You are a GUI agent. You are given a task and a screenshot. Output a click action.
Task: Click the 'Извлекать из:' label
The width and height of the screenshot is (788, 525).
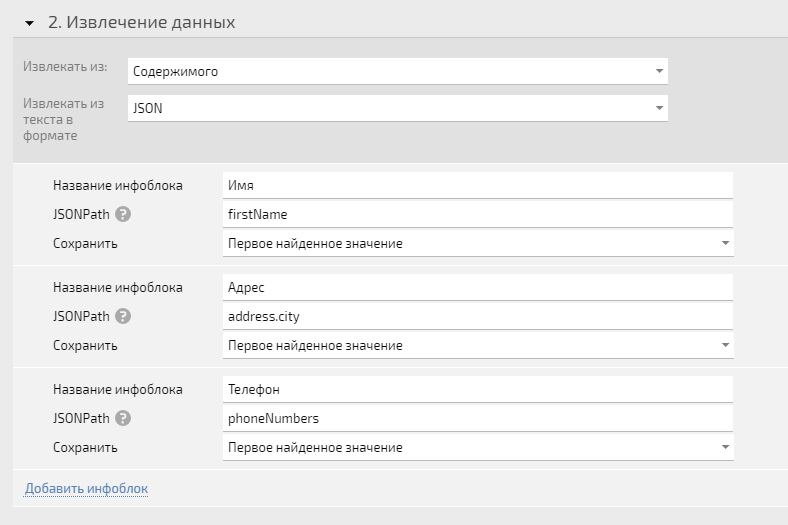coord(65,67)
